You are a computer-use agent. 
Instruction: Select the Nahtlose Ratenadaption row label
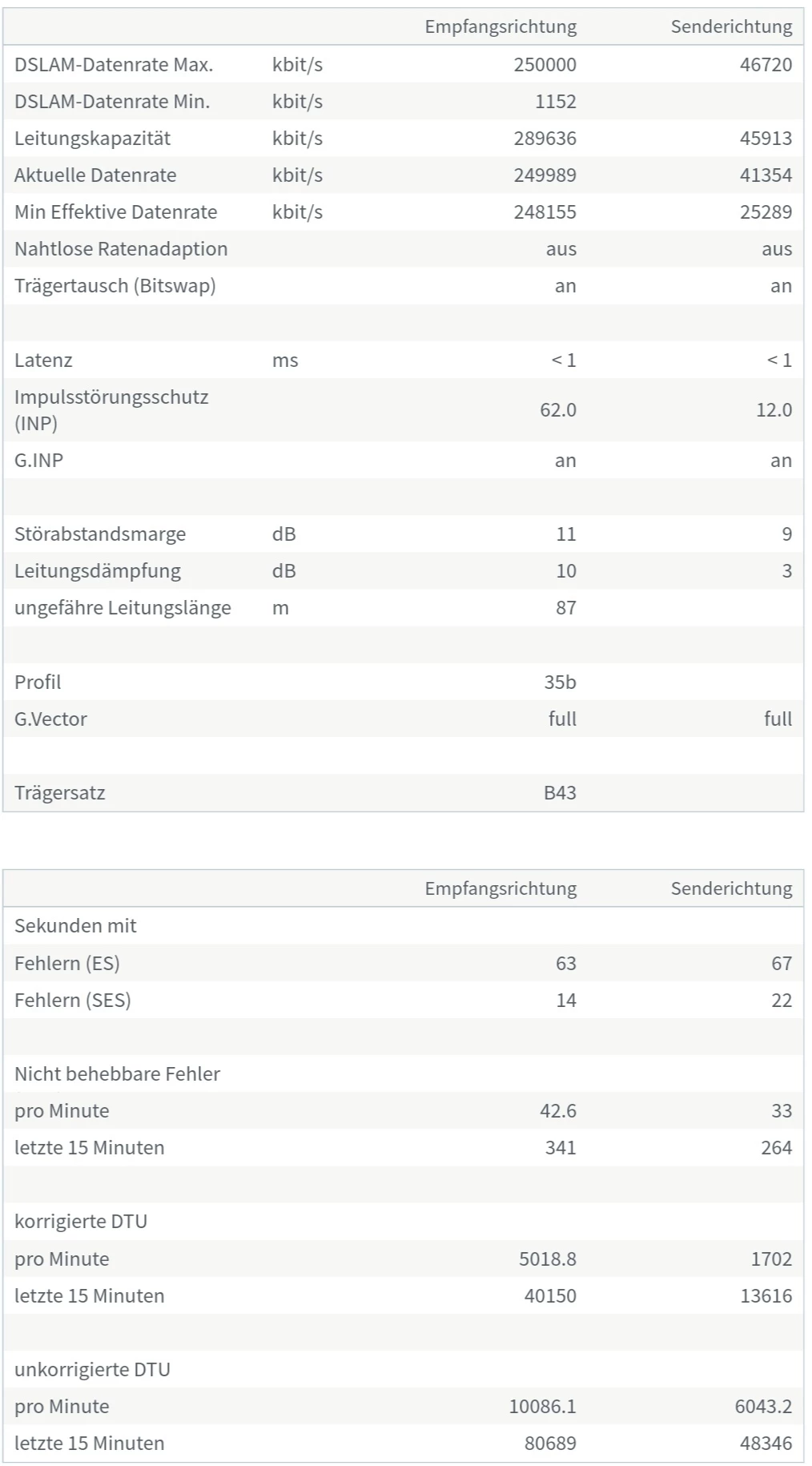pos(121,249)
